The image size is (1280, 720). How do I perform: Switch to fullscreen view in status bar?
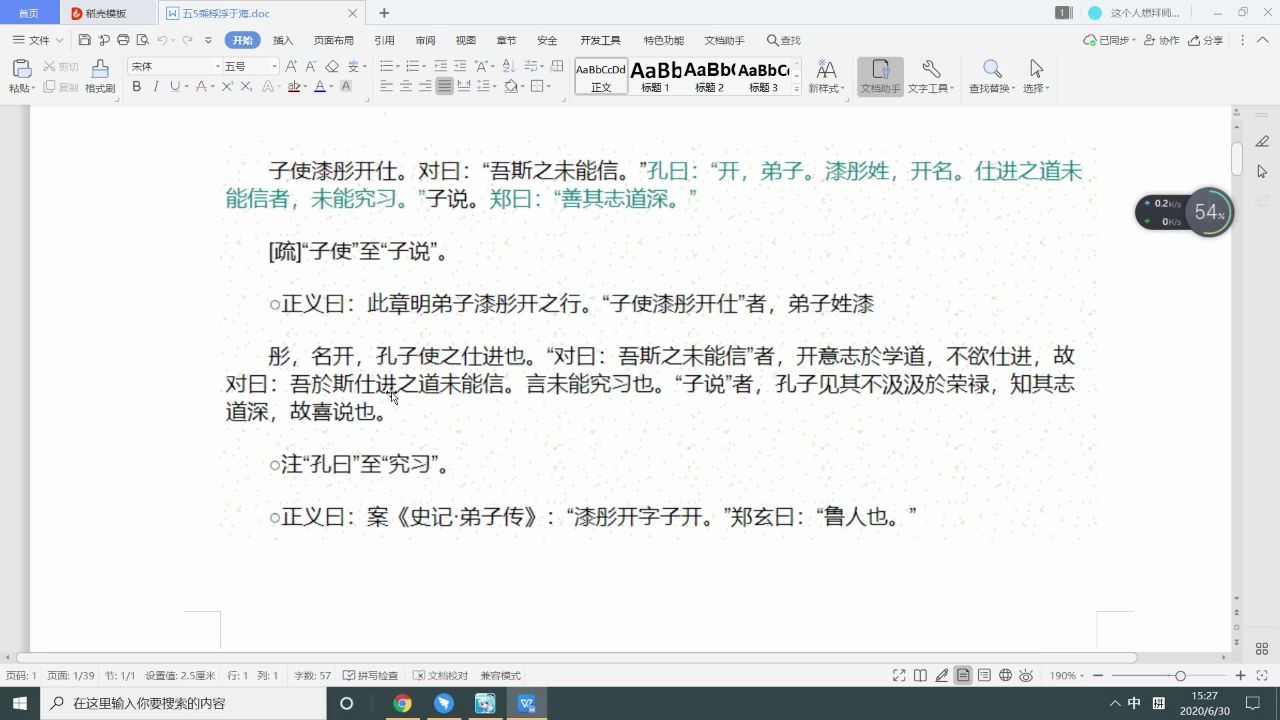pos(899,675)
